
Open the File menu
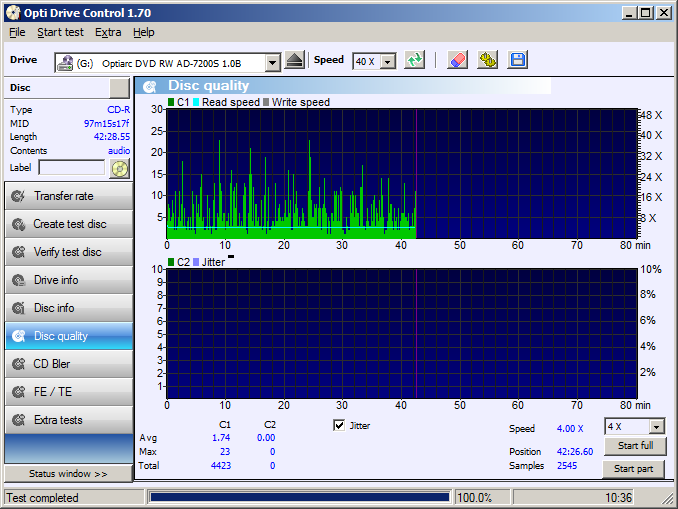pos(17,32)
